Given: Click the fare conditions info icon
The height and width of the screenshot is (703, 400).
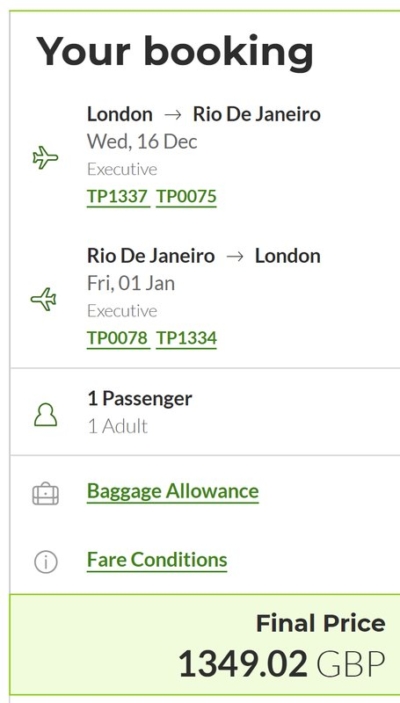Looking at the screenshot, I should point(46,561).
